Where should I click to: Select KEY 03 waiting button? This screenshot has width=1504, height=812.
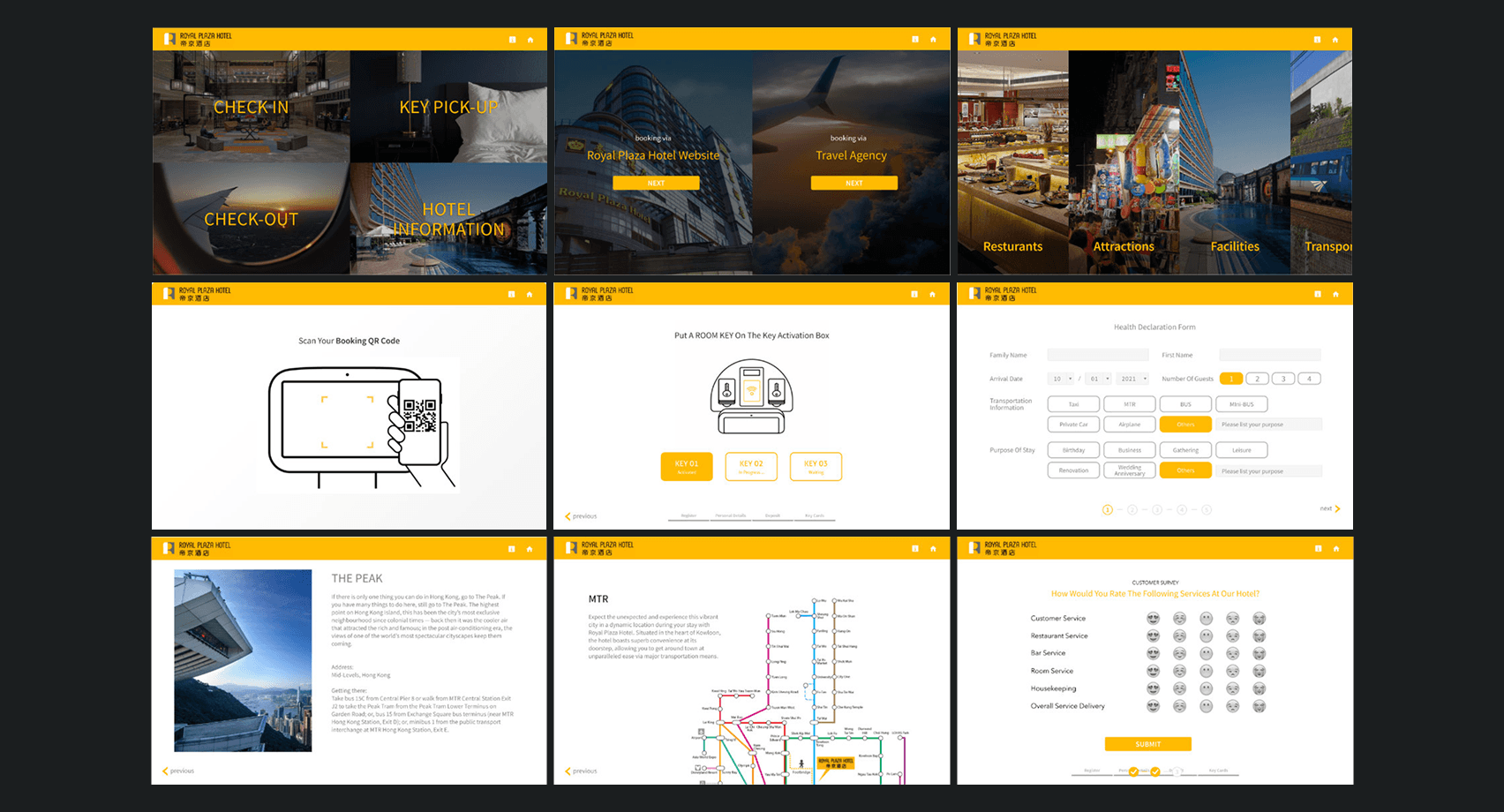click(x=816, y=467)
